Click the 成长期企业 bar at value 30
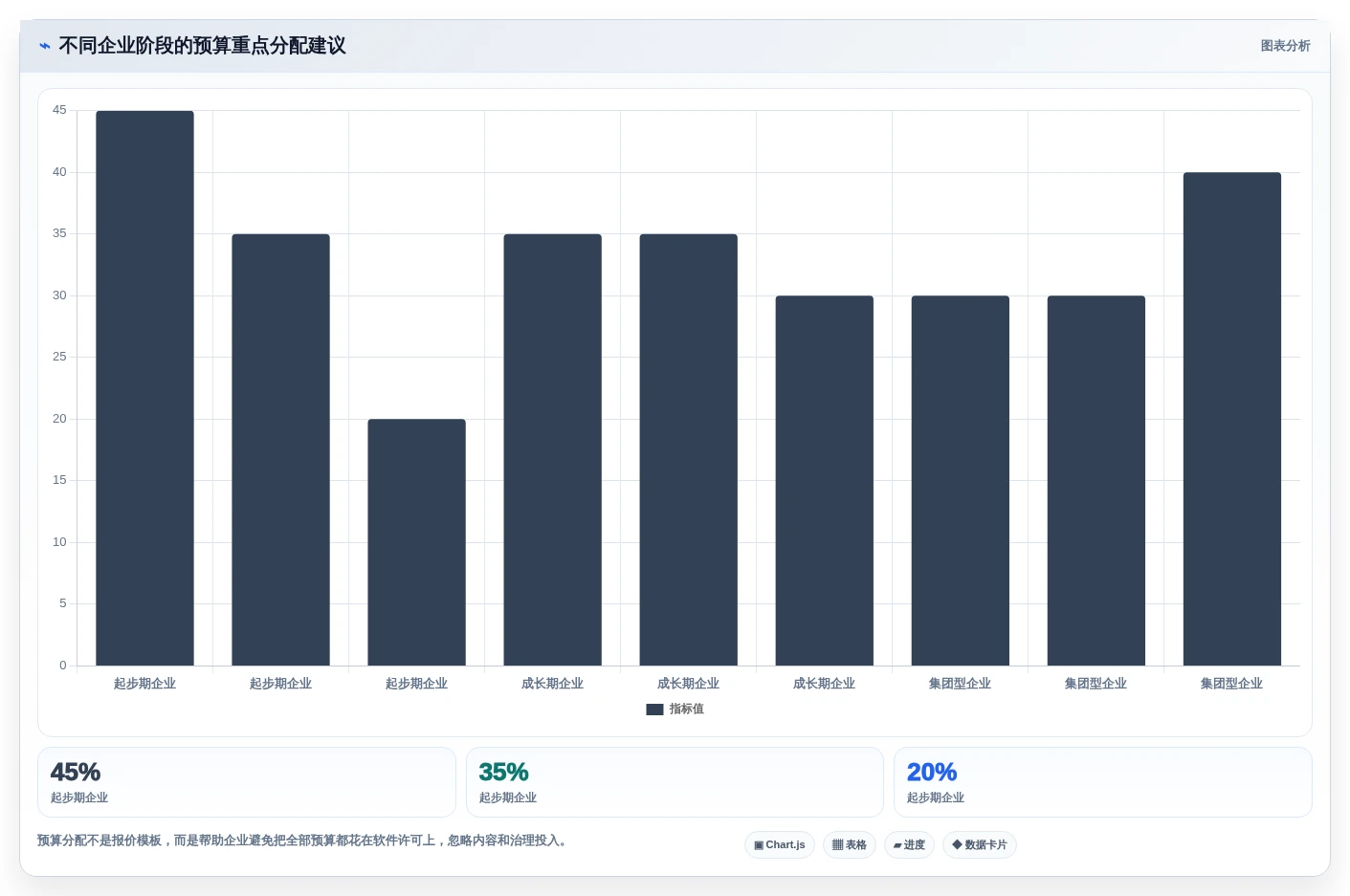 pyautogui.click(x=825, y=481)
